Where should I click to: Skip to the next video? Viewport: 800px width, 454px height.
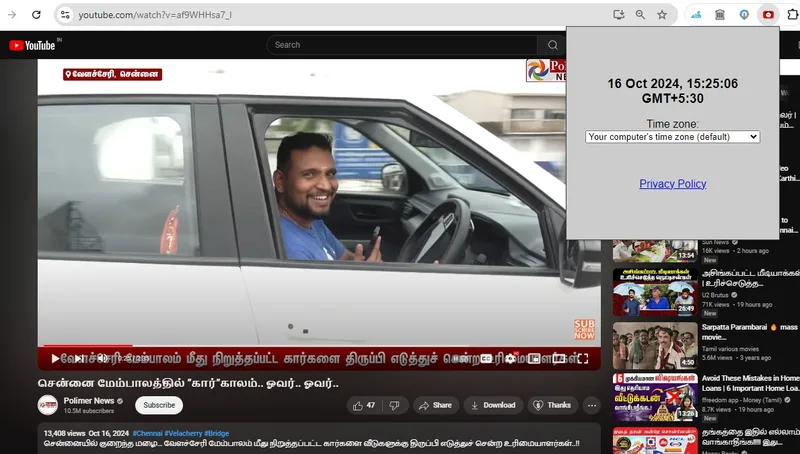click(79, 359)
